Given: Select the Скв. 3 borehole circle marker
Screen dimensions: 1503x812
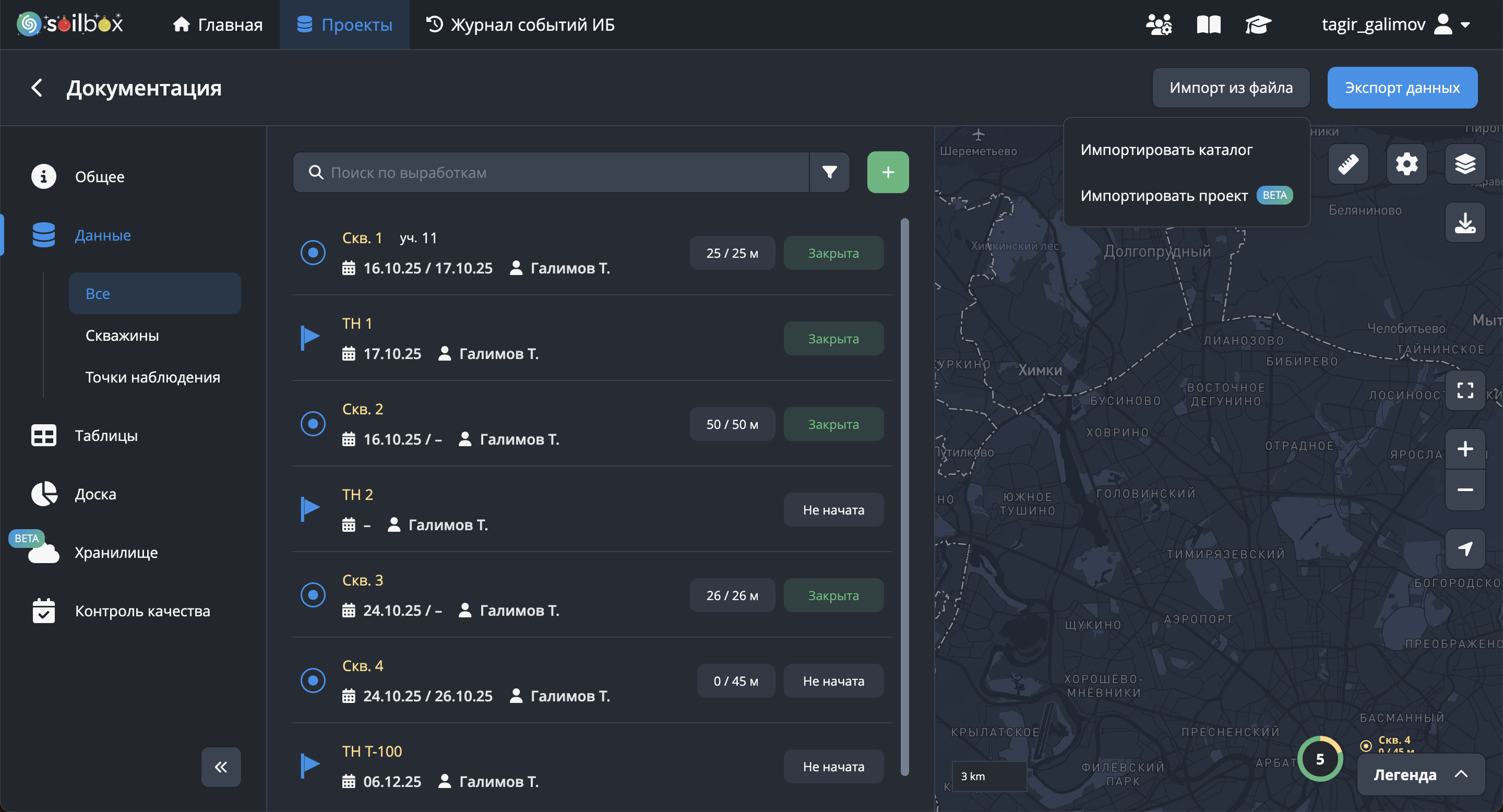Looking at the screenshot, I should click(313, 595).
